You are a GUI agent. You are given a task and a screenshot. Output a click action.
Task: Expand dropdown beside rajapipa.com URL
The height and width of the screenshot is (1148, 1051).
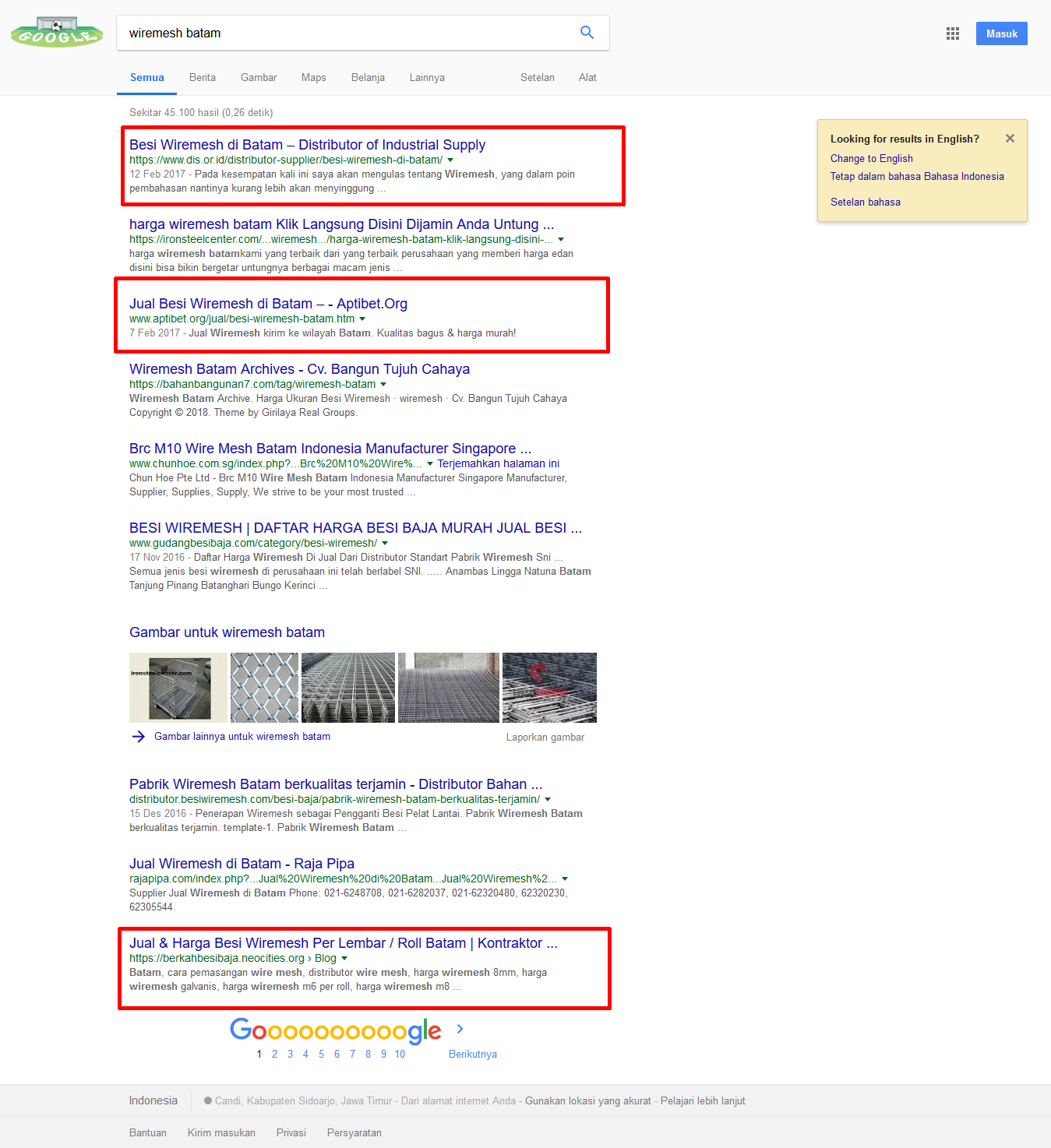(565, 879)
